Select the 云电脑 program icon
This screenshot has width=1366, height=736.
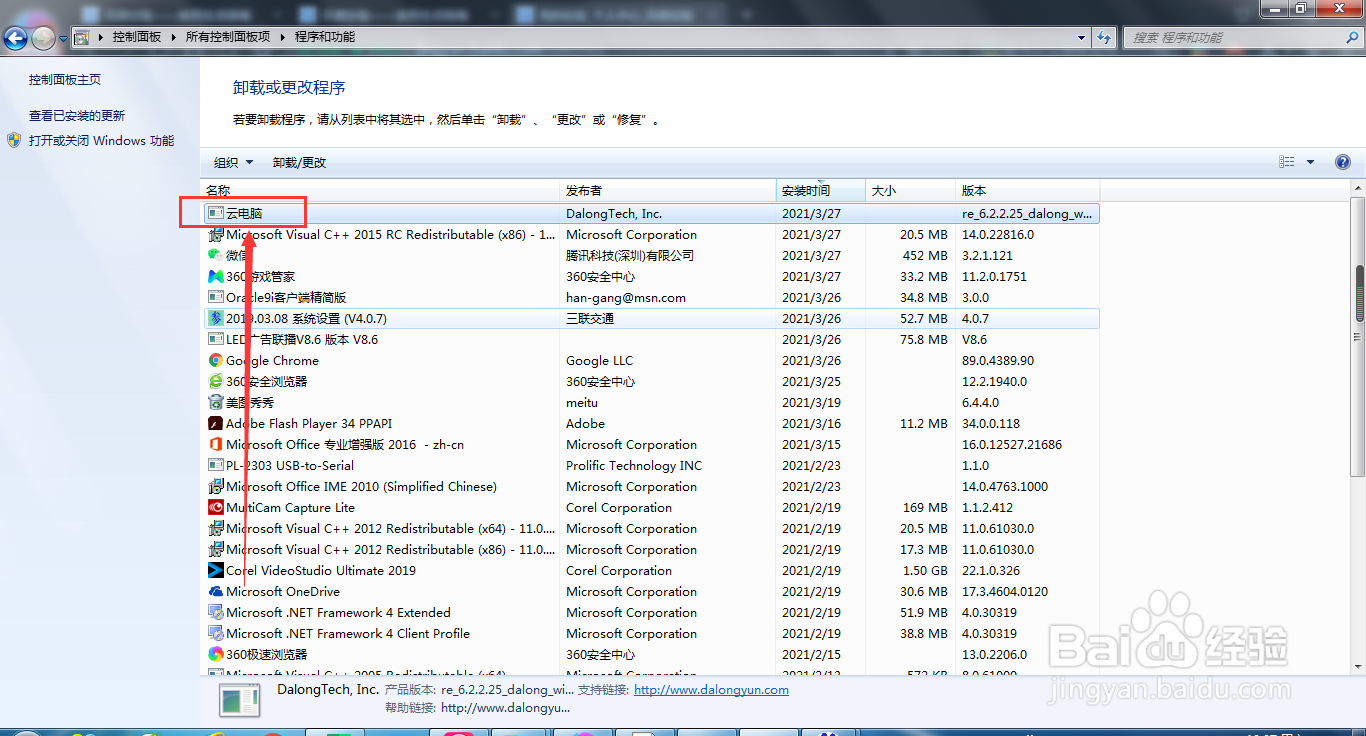coord(215,214)
